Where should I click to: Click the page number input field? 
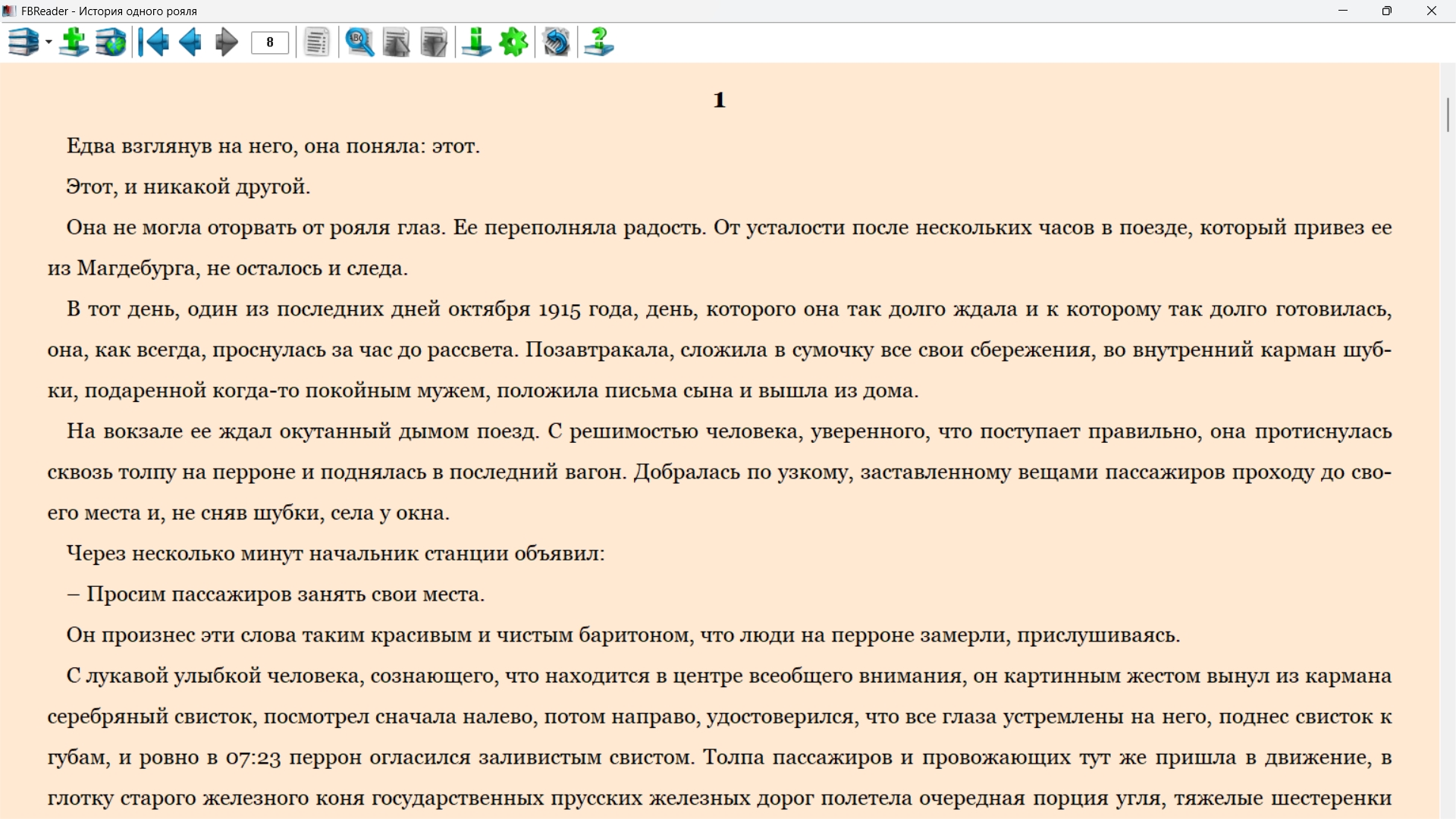[x=270, y=42]
